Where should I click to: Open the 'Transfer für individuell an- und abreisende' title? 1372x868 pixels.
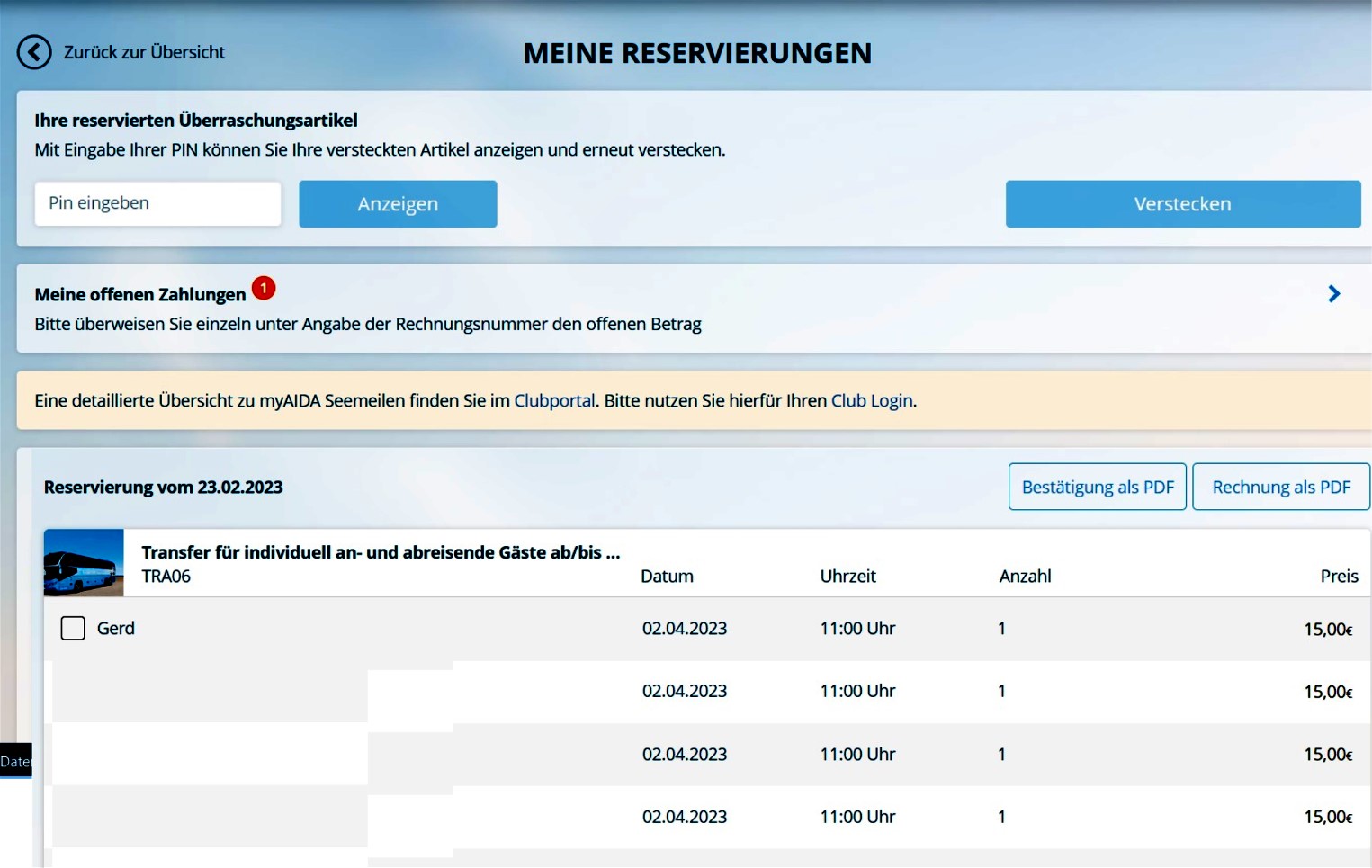(x=381, y=552)
